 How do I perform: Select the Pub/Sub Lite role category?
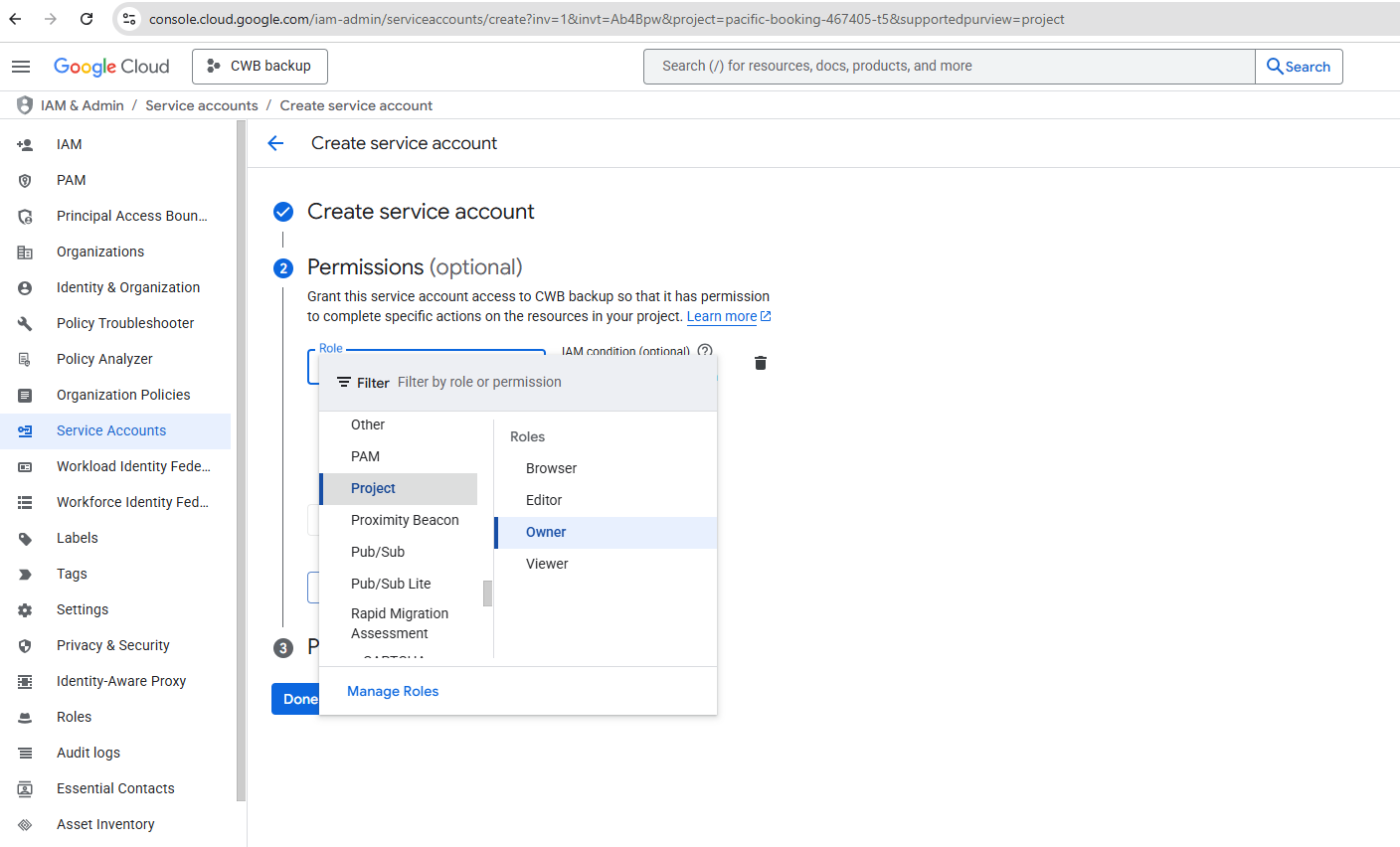[399, 584]
